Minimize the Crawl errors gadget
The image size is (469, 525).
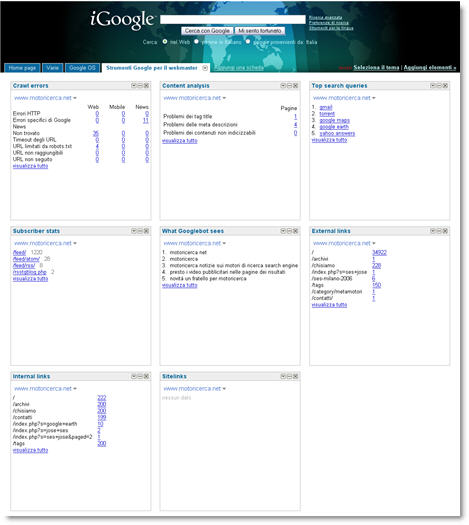click(140, 86)
